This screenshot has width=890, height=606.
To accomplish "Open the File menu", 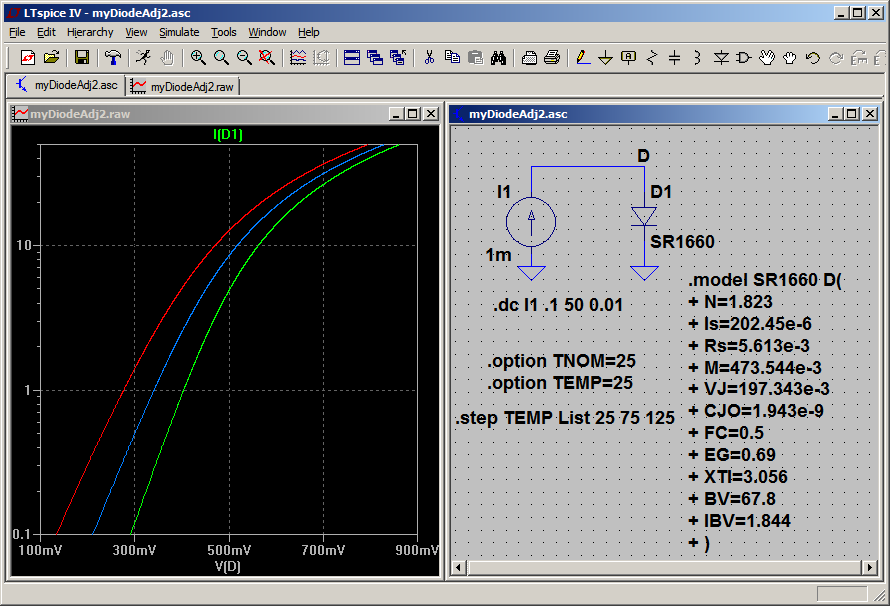I will pos(17,32).
